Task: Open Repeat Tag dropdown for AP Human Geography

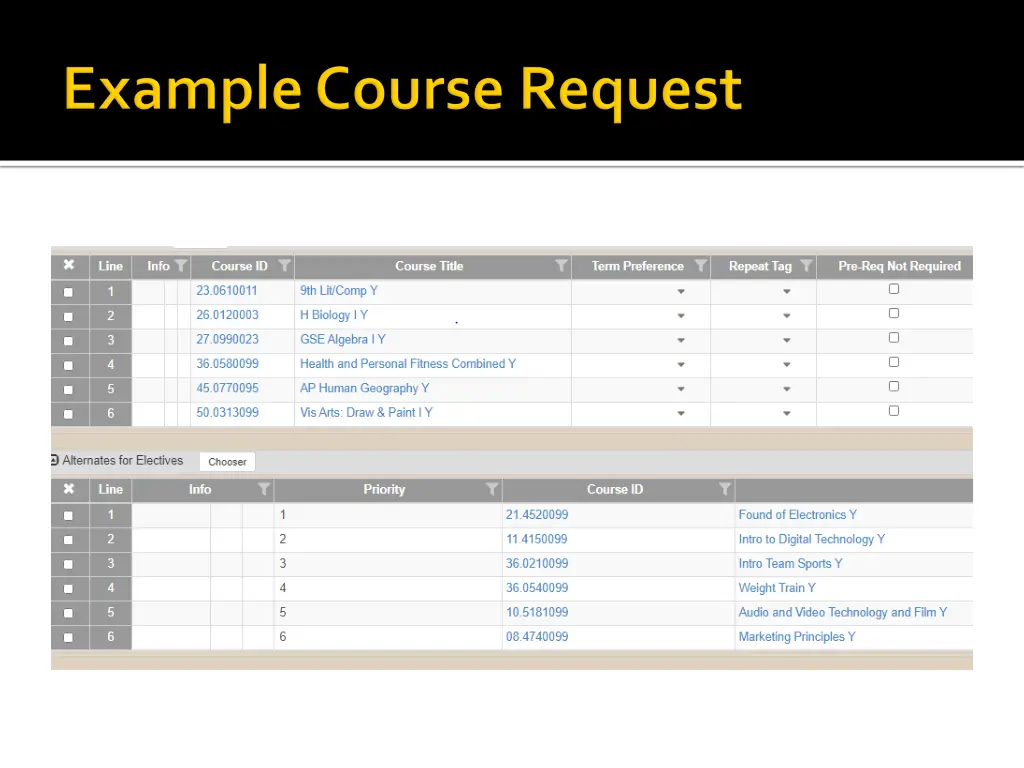Action: [x=786, y=389]
